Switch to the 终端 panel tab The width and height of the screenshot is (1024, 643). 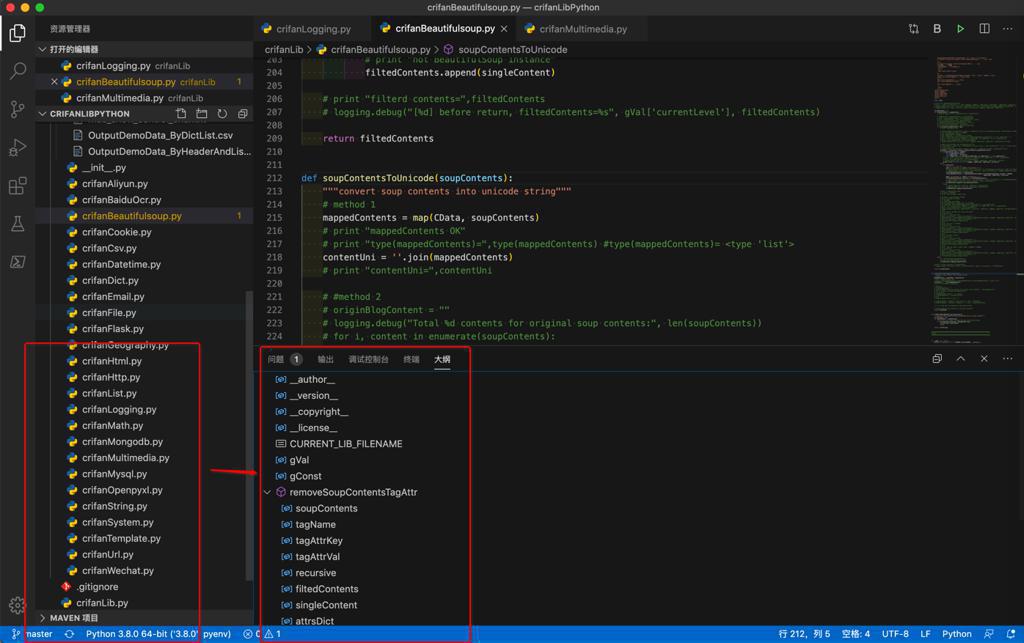click(x=411, y=359)
